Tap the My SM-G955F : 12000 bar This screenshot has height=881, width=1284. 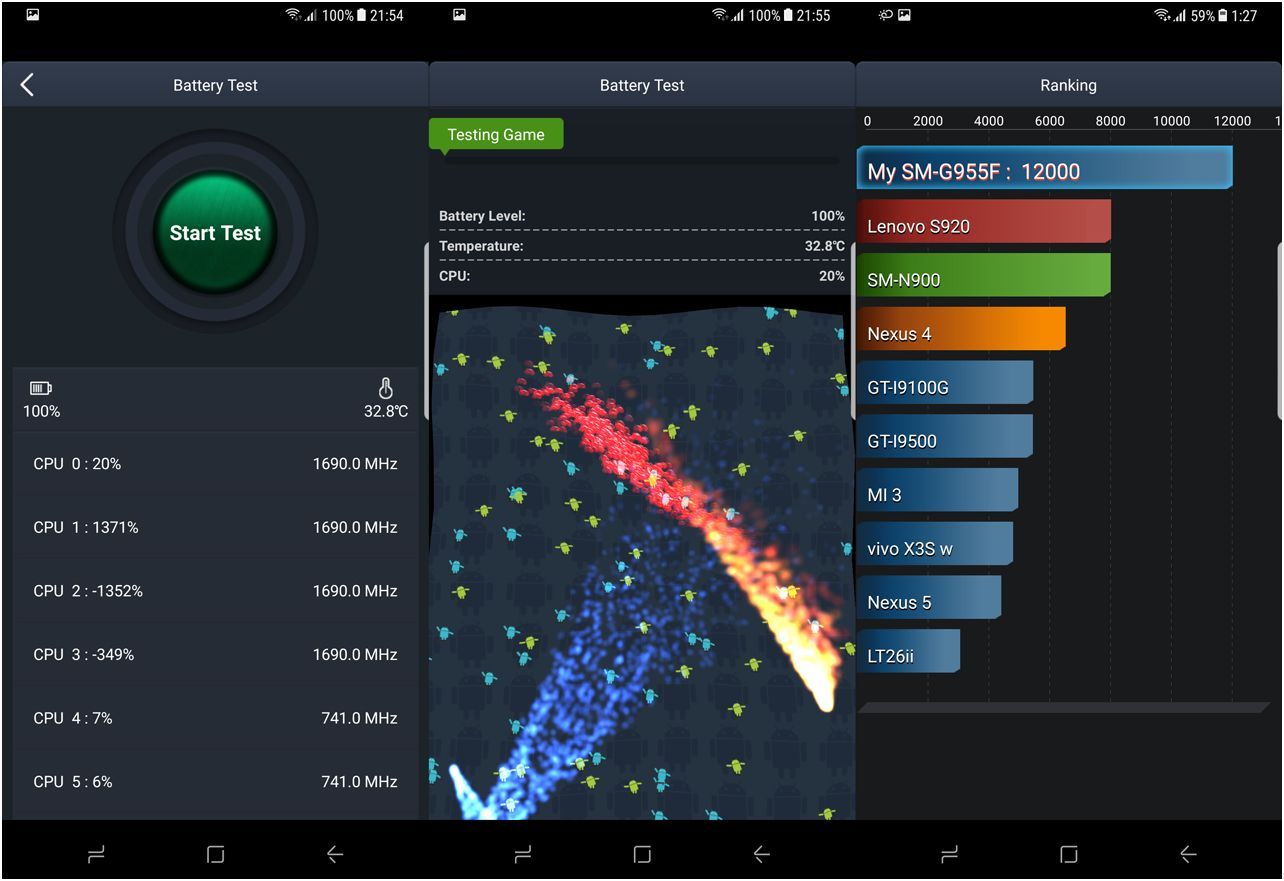[x=1044, y=169]
